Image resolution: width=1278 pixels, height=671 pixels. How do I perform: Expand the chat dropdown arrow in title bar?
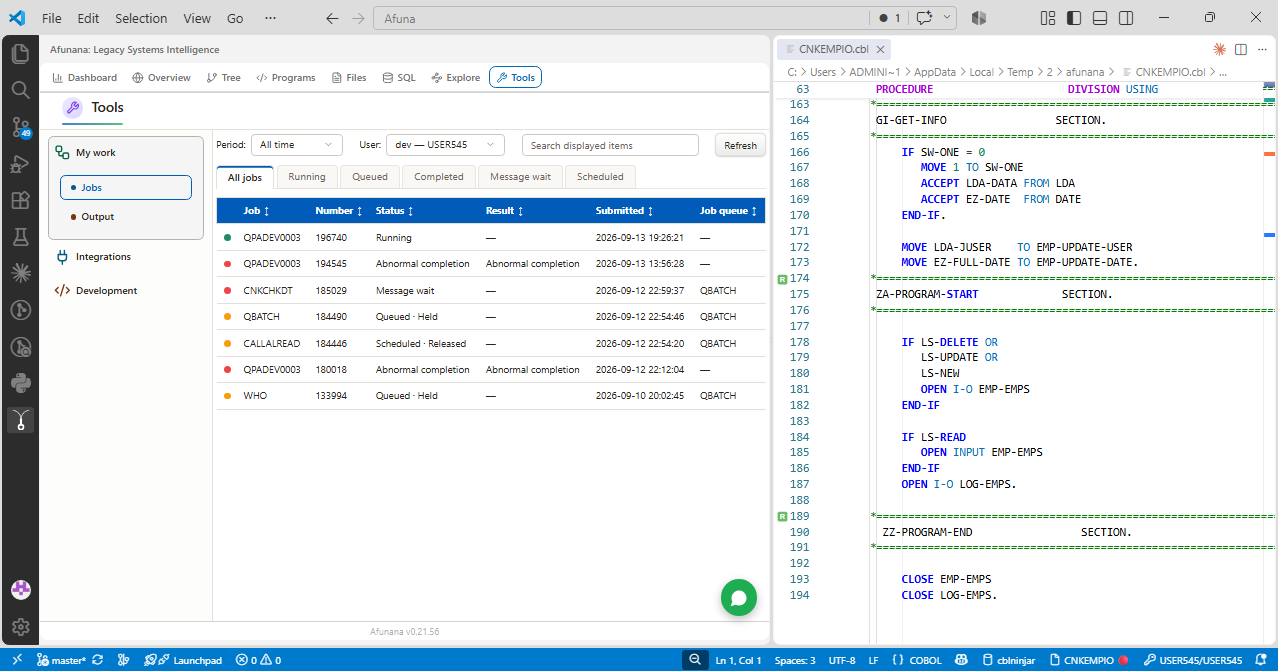click(x=946, y=18)
